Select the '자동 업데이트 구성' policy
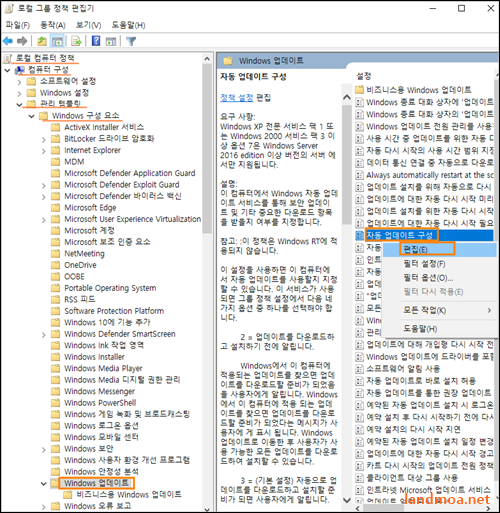Image resolution: width=500 pixels, height=513 pixels. click(x=400, y=235)
